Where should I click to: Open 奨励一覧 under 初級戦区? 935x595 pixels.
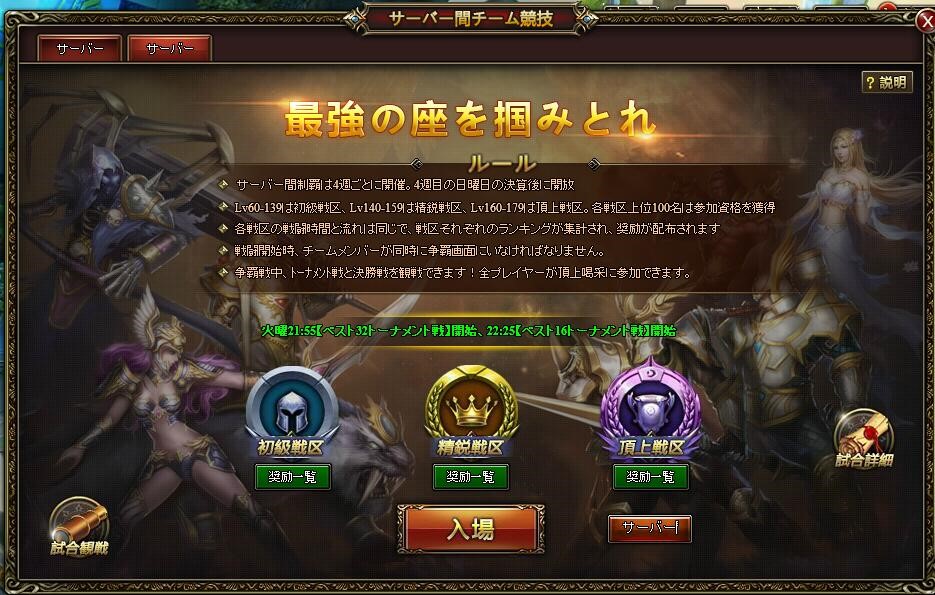(x=292, y=477)
